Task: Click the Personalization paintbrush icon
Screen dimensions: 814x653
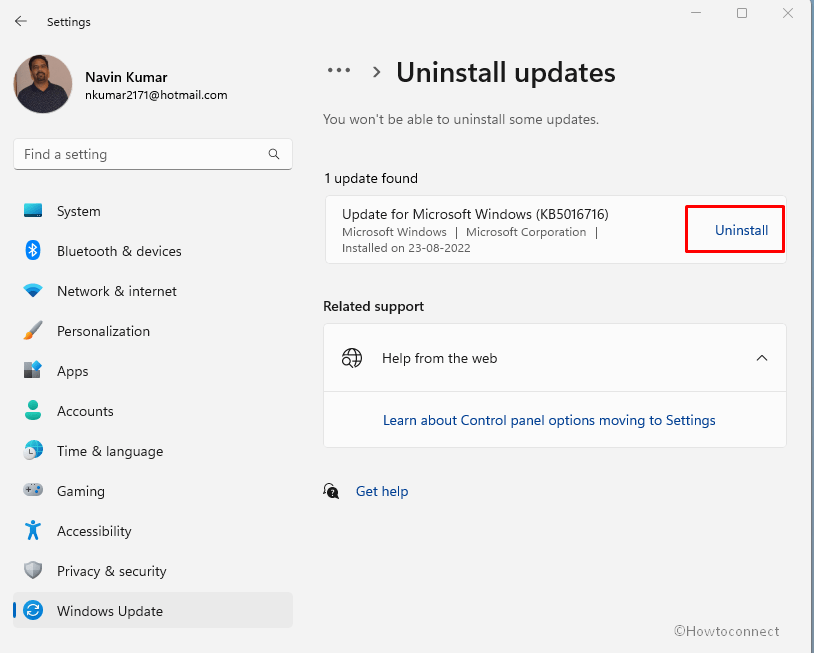Action: (33, 331)
